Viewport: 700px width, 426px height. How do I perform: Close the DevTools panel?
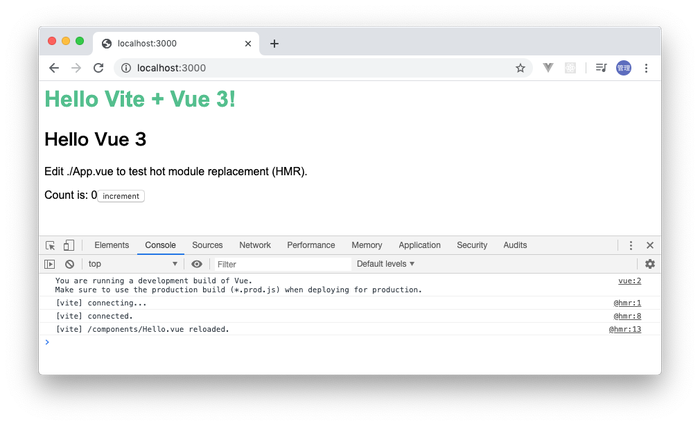pyautogui.click(x=650, y=245)
